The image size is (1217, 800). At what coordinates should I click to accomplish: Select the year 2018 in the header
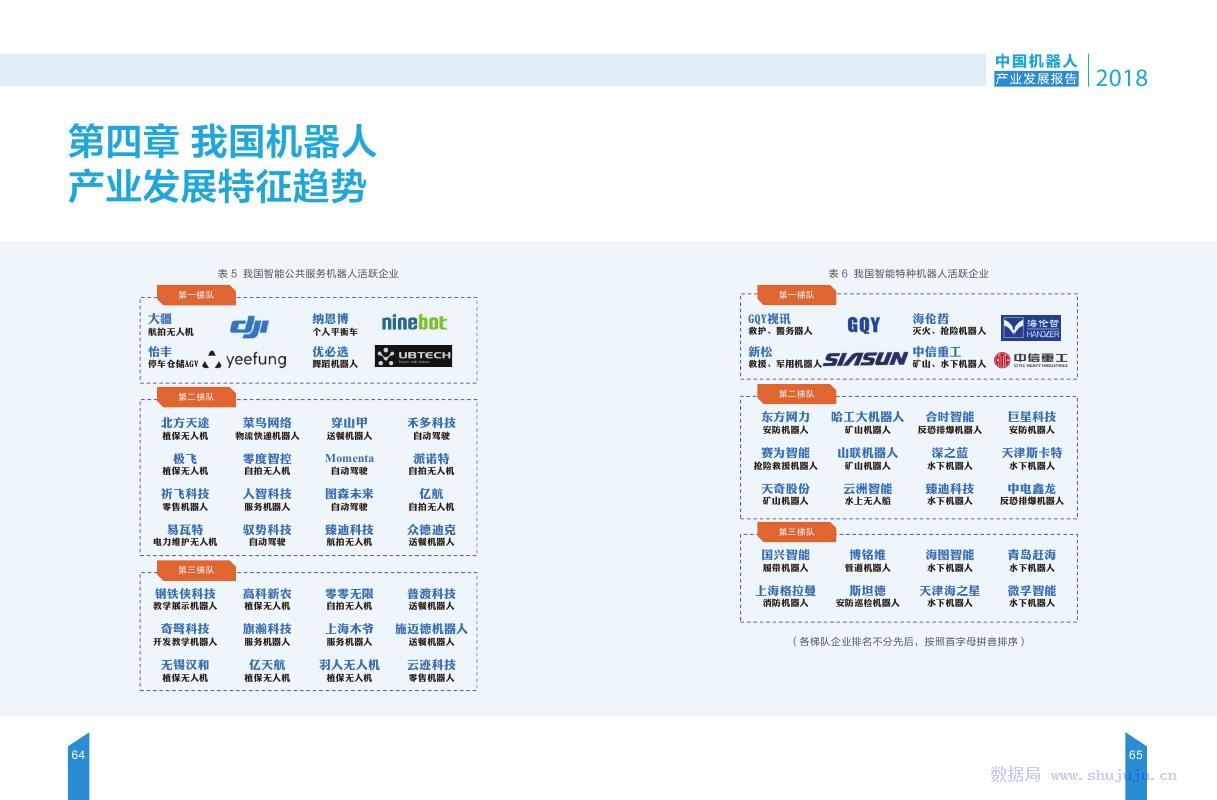(1122, 78)
